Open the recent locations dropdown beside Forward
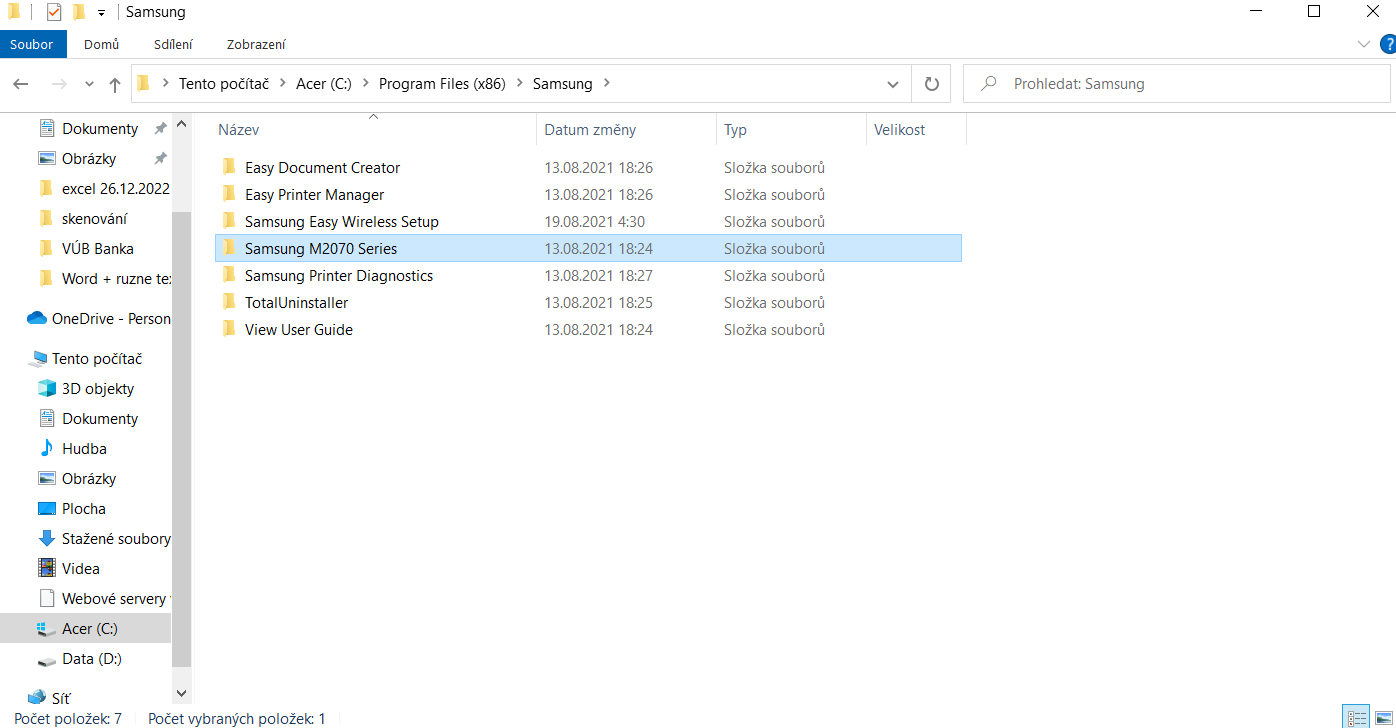Image resolution: width=1396 pixels, height=728 pixels. 89,84
